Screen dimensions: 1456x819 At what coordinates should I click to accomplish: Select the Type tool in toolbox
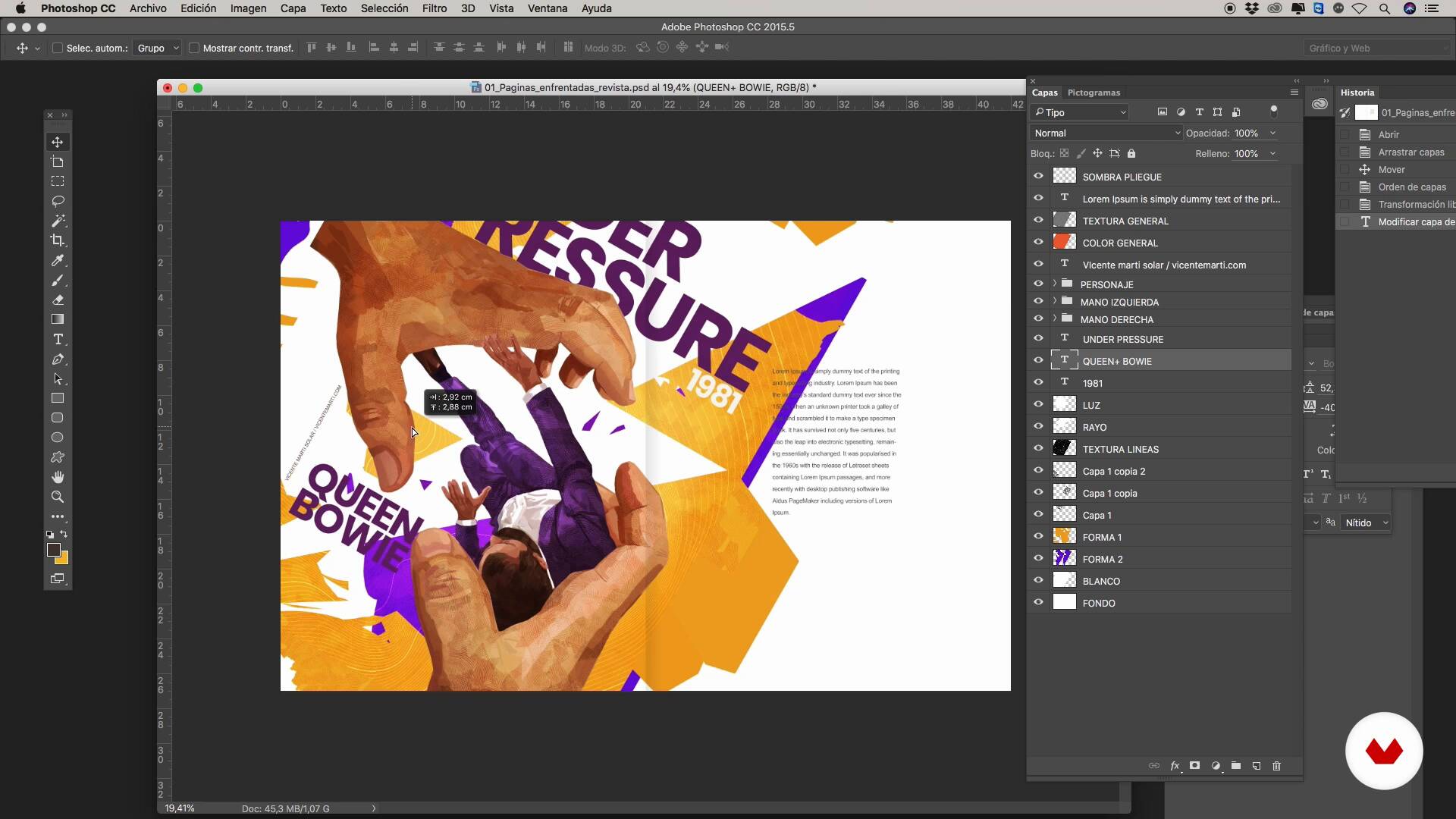pos(58,339)
